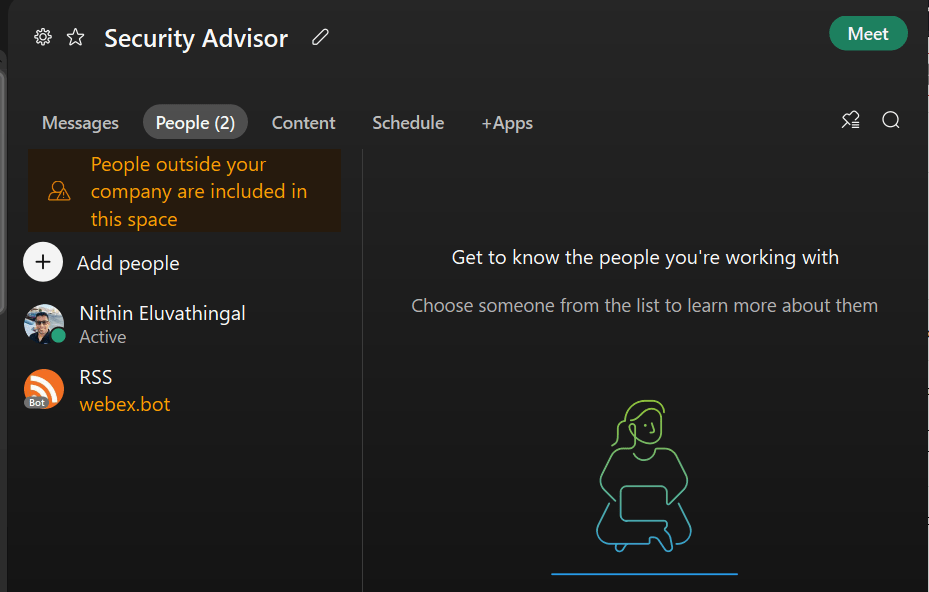
Task: Click Nithin Eluvathingal's profile avatar
Action: click(x=44, y=324)
